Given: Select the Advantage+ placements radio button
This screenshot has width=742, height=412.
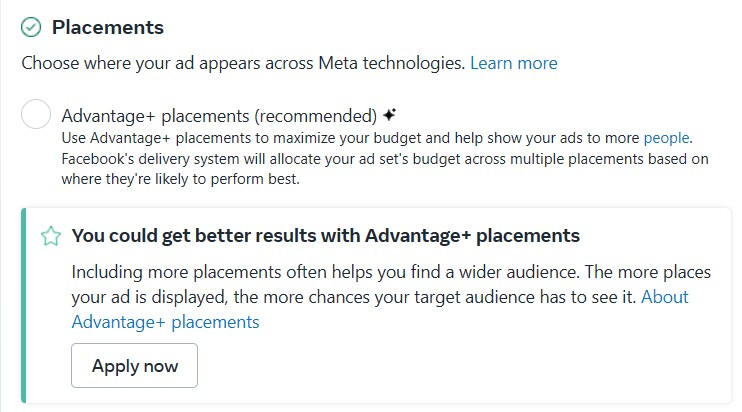Looking at the screenshot, I should [x=36, y=115].
